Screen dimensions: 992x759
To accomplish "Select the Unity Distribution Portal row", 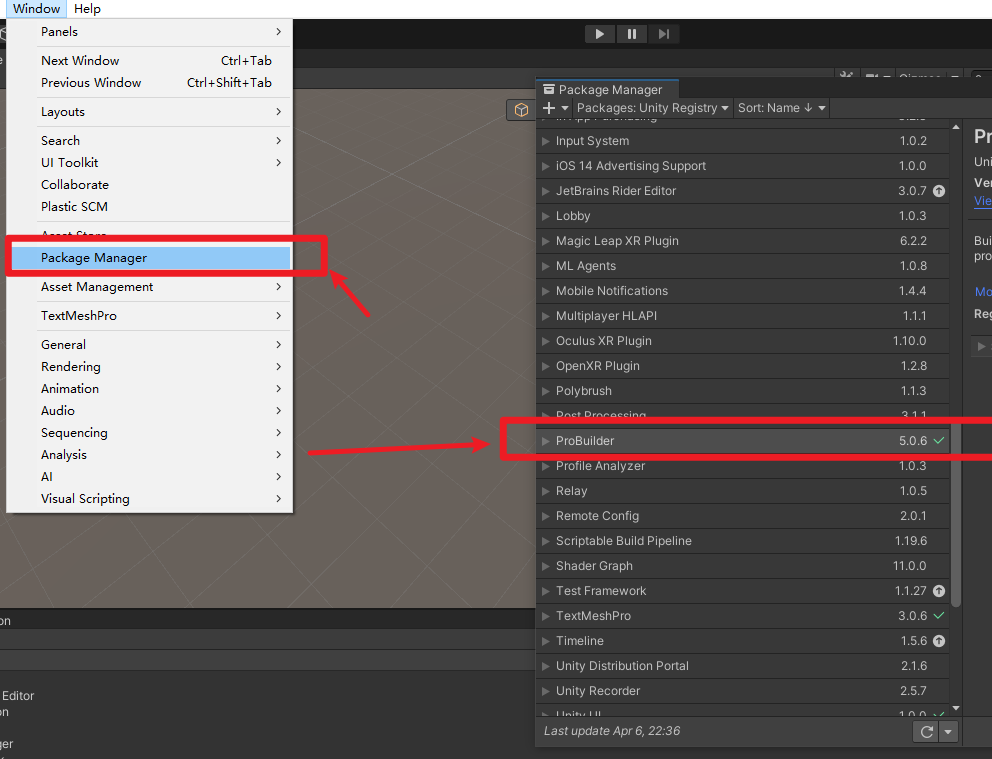I will (742, 666).
